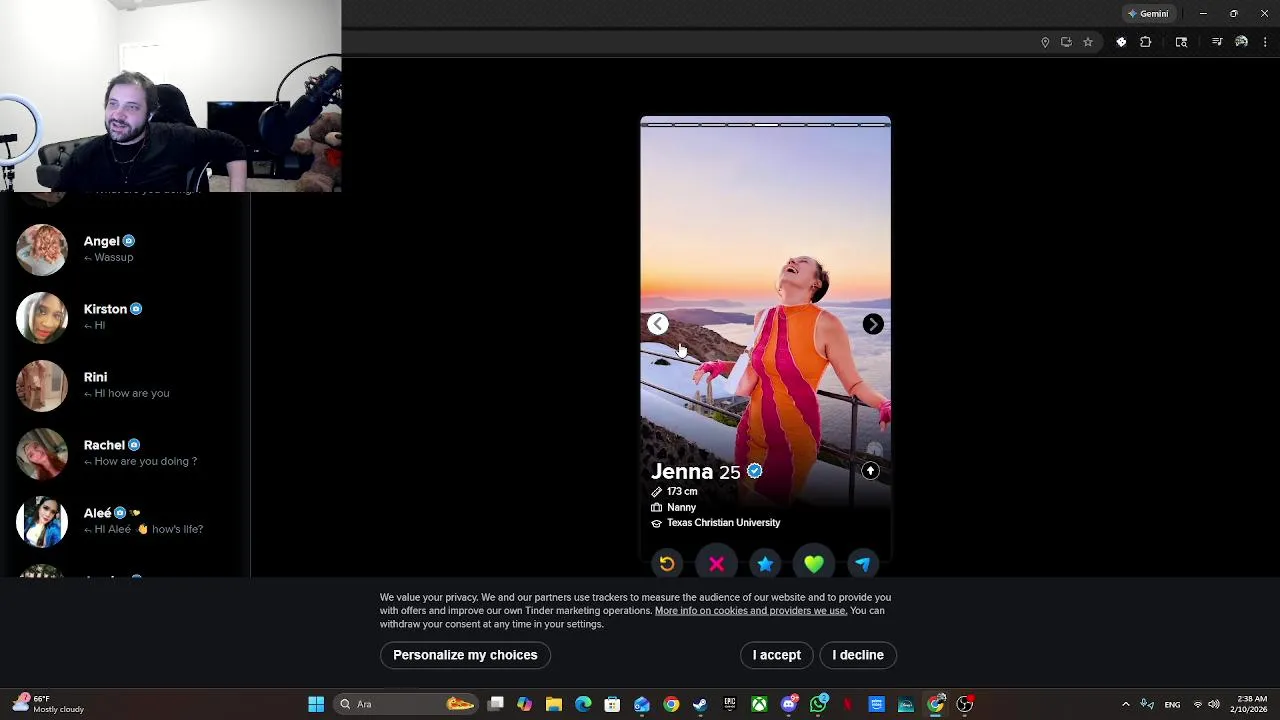Click 173 cm height text

click(x=682, y=492)
